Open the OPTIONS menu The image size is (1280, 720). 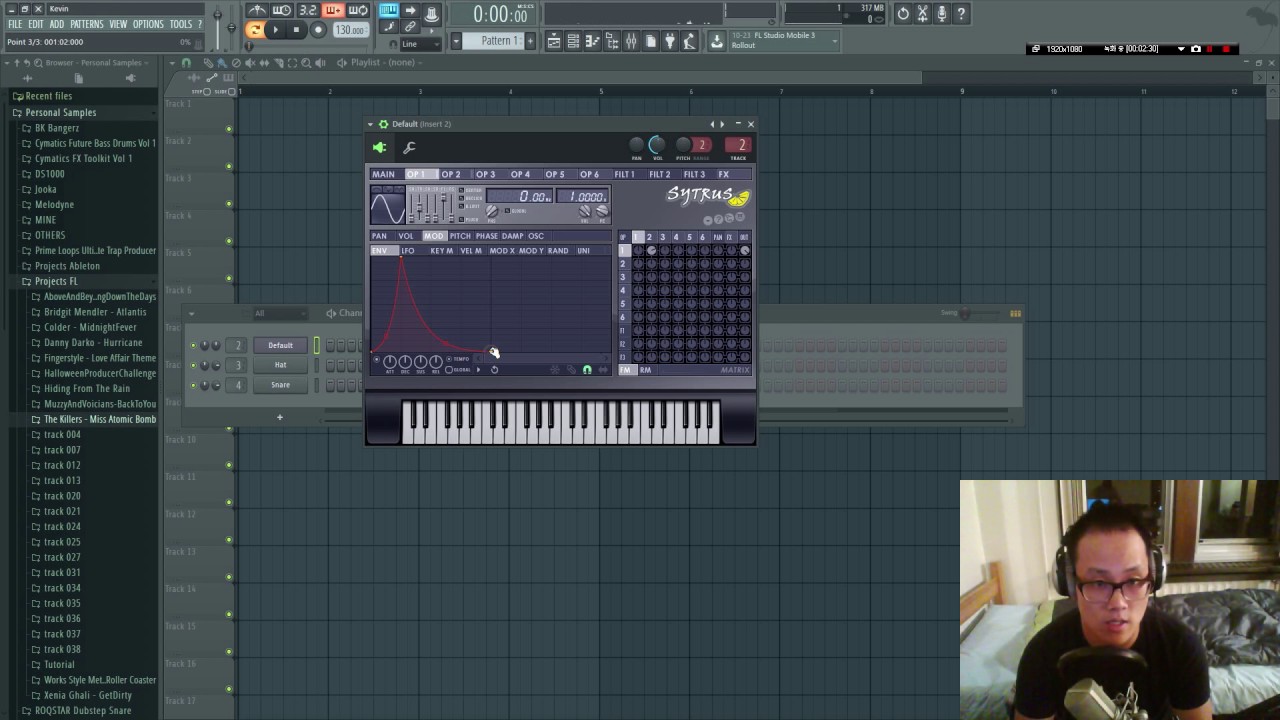point(148,24)
